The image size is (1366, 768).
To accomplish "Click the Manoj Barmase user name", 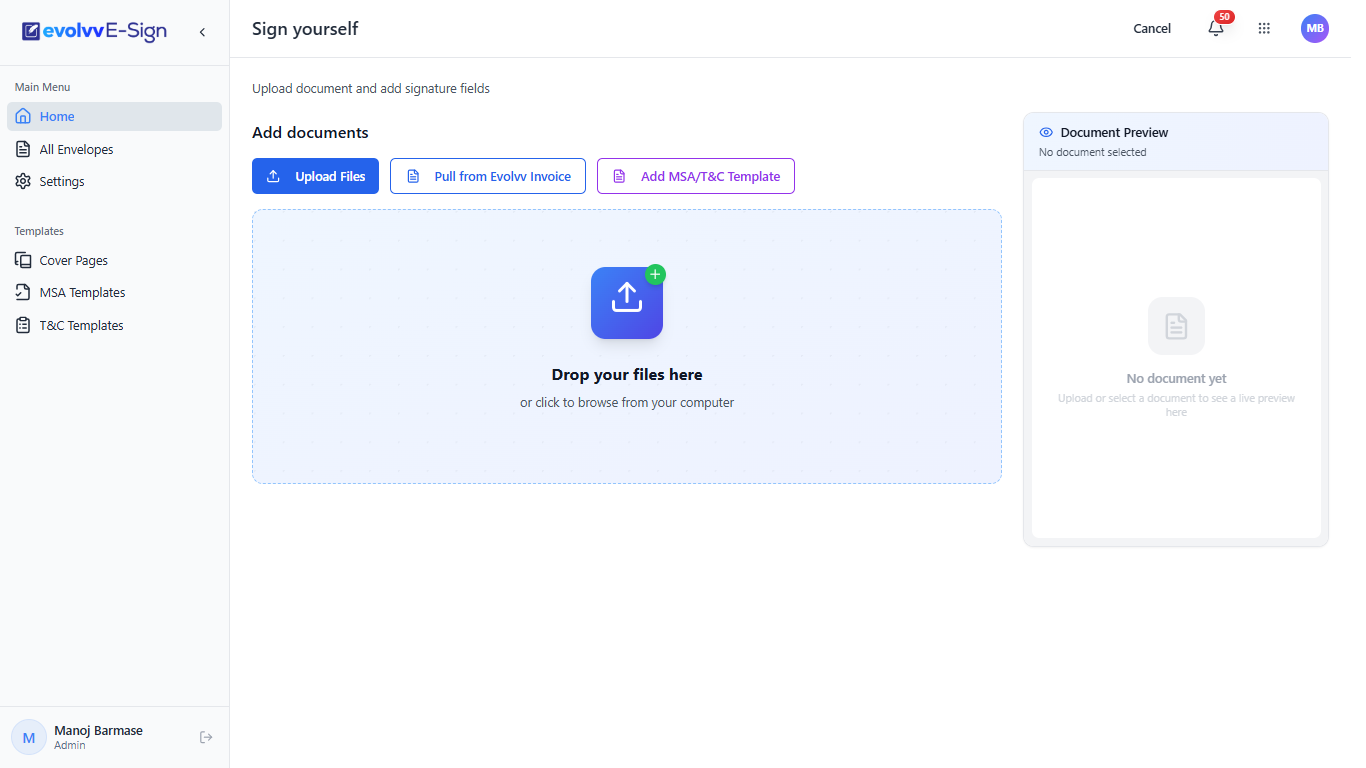I will coord(98,730).
